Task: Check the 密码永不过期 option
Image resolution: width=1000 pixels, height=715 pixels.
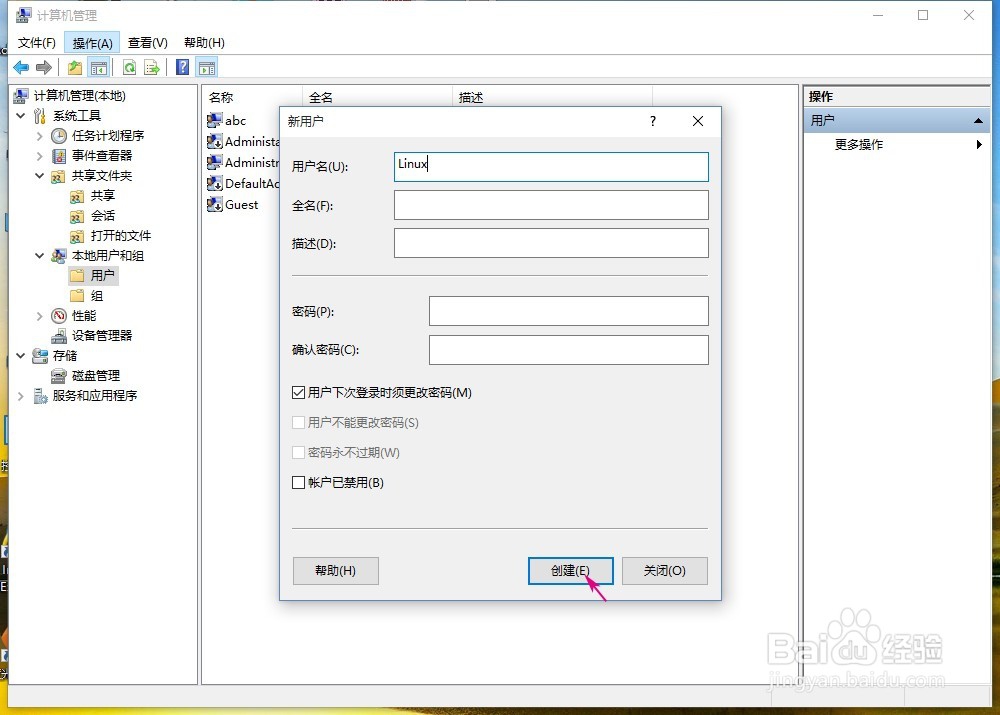Action: [x=297, y=452]
